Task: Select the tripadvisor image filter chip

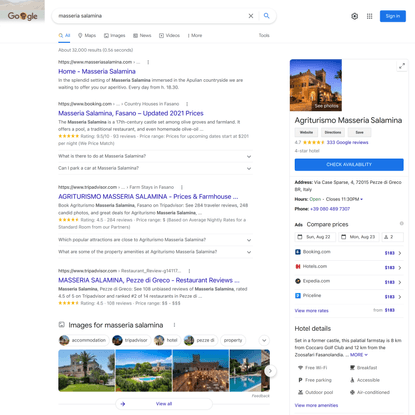Action: pyautogui.click(x=131, y=340)
